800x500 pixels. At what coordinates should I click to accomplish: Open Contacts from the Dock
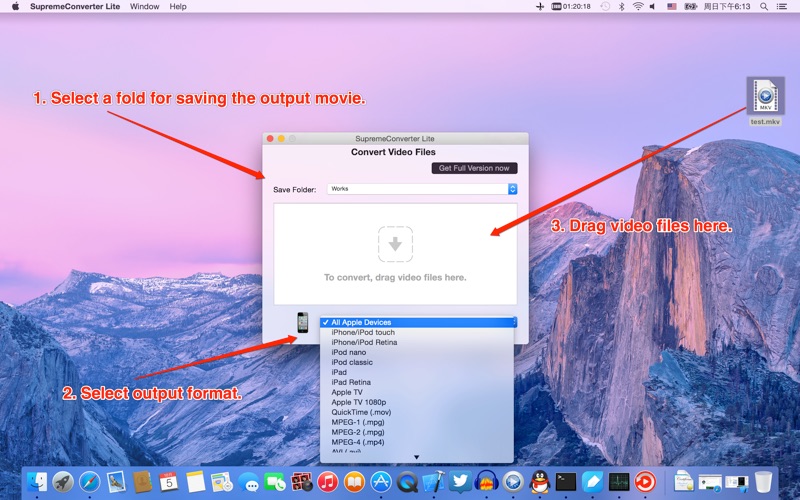[x=142, y=482]
